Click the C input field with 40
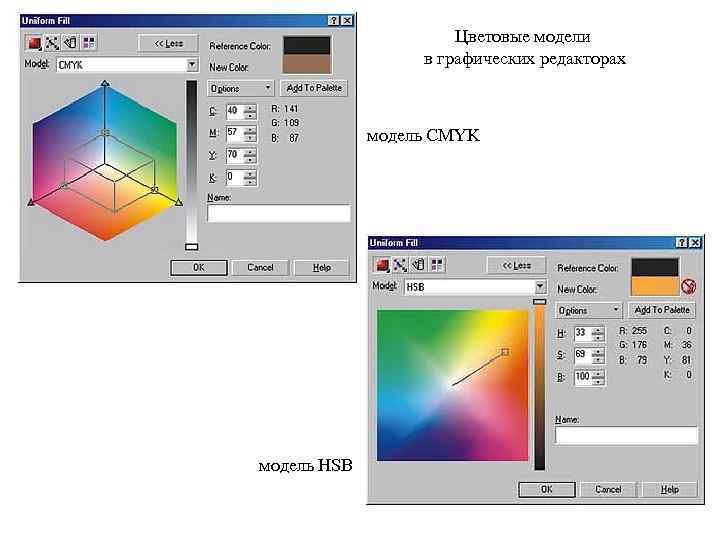Screen dimensions: 720x540 click(x=235, y=112)
